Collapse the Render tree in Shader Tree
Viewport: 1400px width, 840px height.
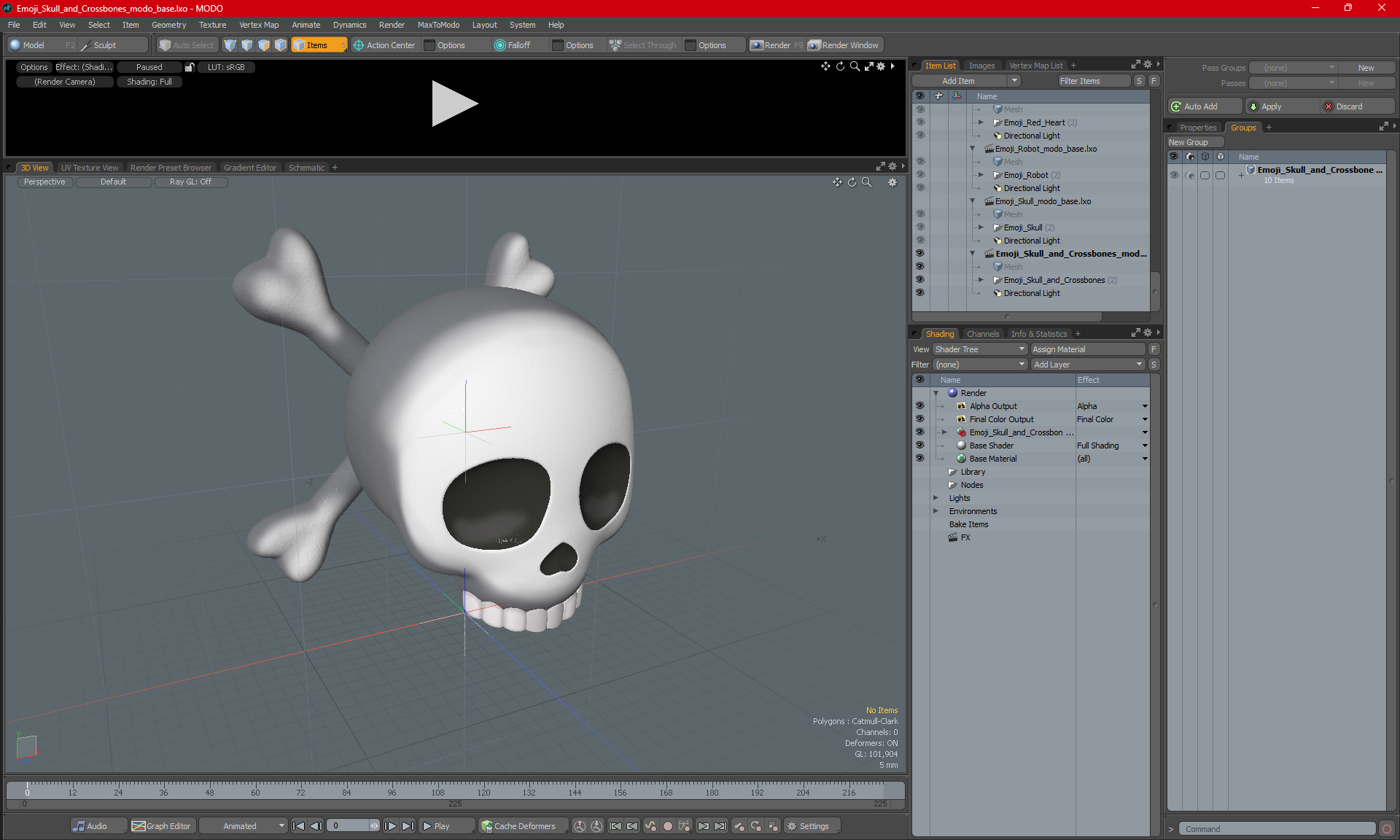point(936,393)
